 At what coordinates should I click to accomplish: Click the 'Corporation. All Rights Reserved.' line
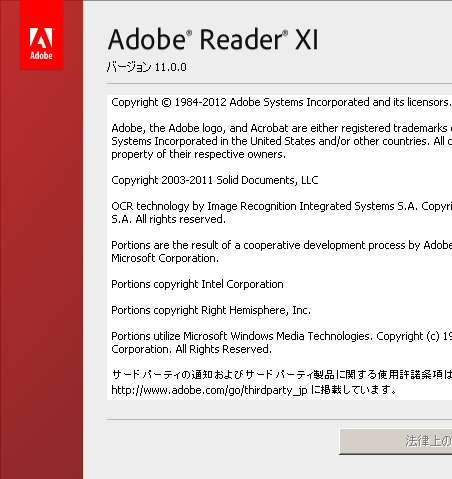click(x=191, y=349)
